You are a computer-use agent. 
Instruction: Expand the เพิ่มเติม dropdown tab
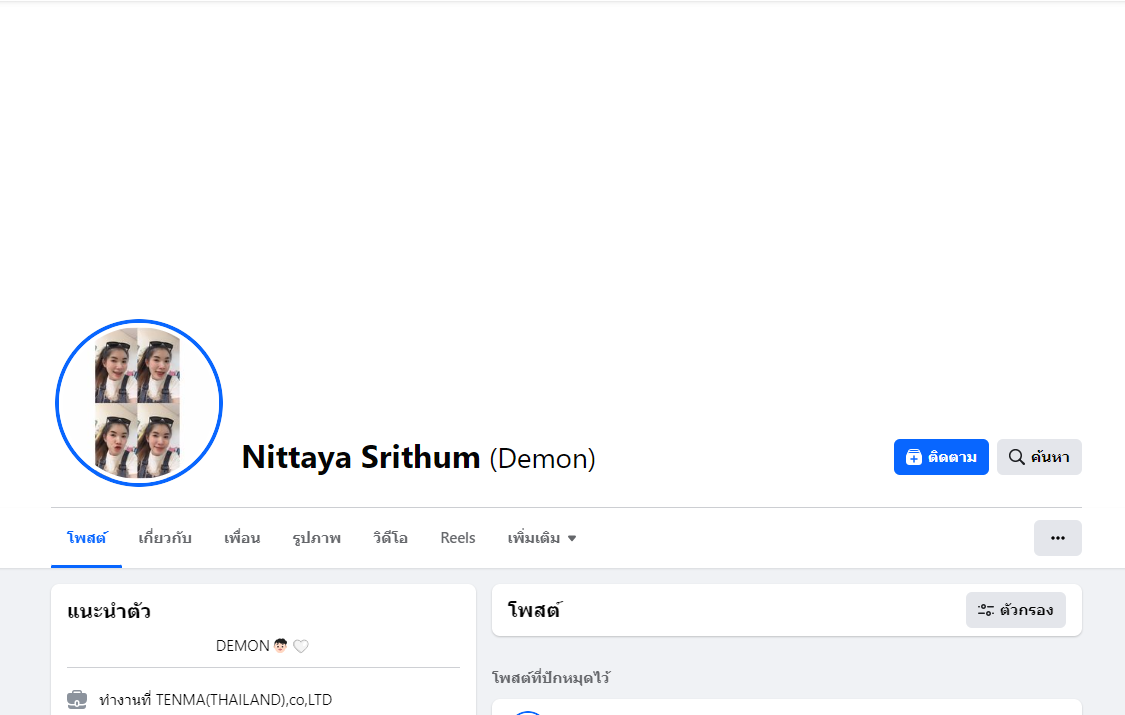(542, 538)
